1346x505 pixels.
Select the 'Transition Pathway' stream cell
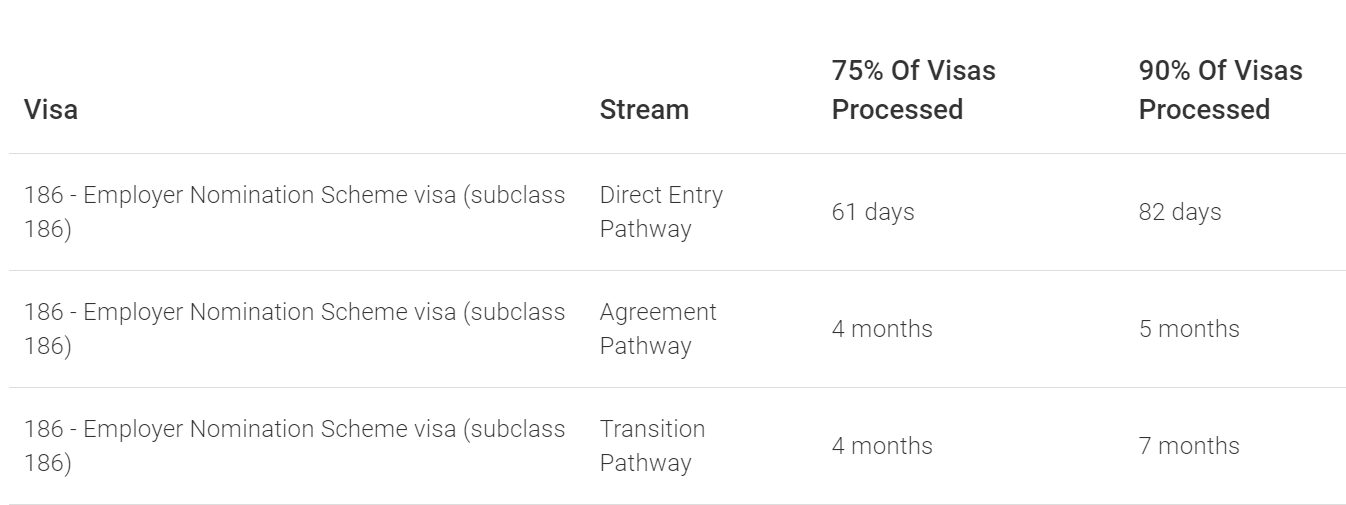[x=652, y=446]
